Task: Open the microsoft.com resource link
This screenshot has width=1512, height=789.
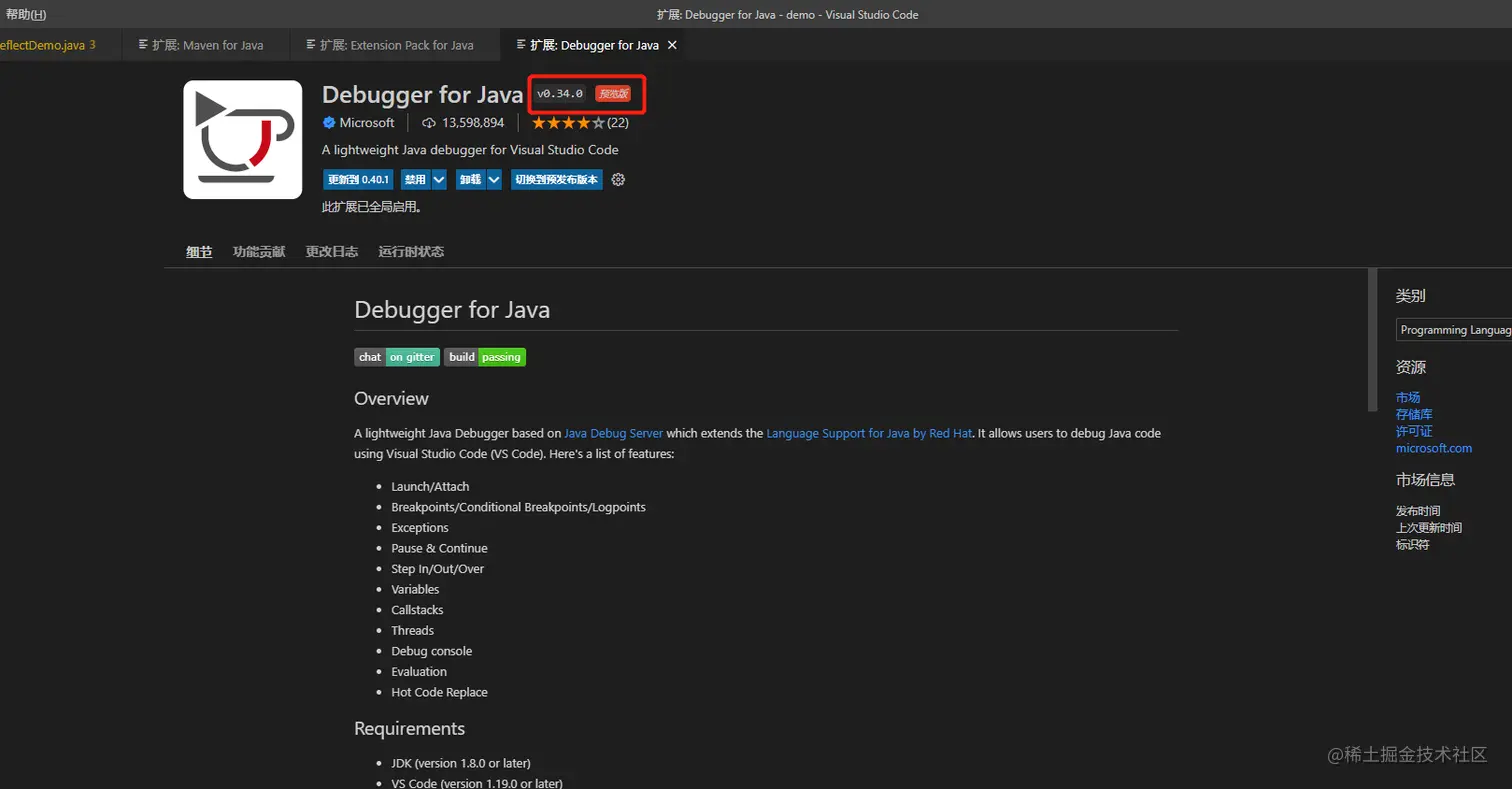Action: (1434, 448)
